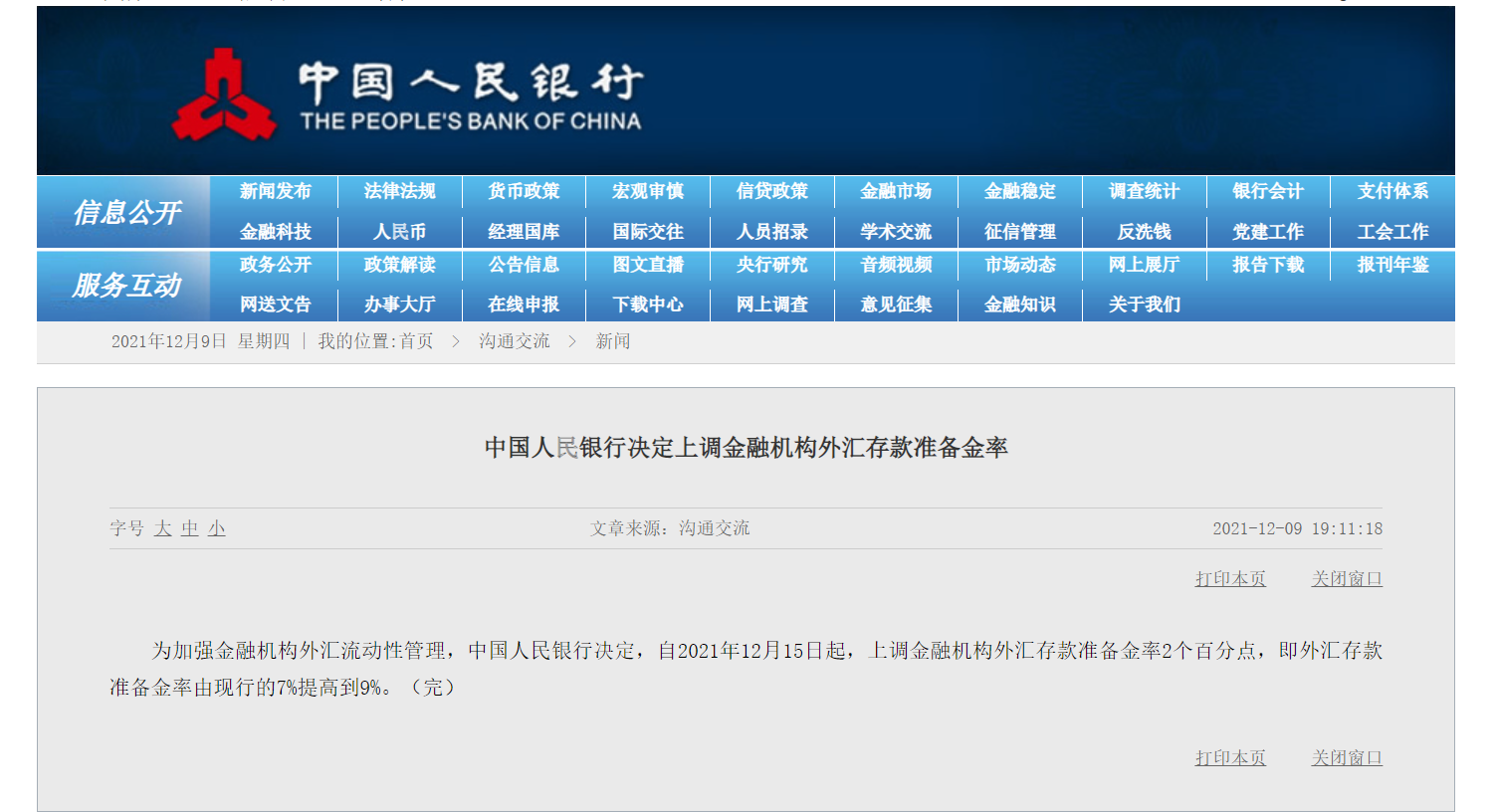This screenshot has width=1497, height=812.
Task: Go to 金融知识
Action: pyautogui.click(x=1020, y=304)
